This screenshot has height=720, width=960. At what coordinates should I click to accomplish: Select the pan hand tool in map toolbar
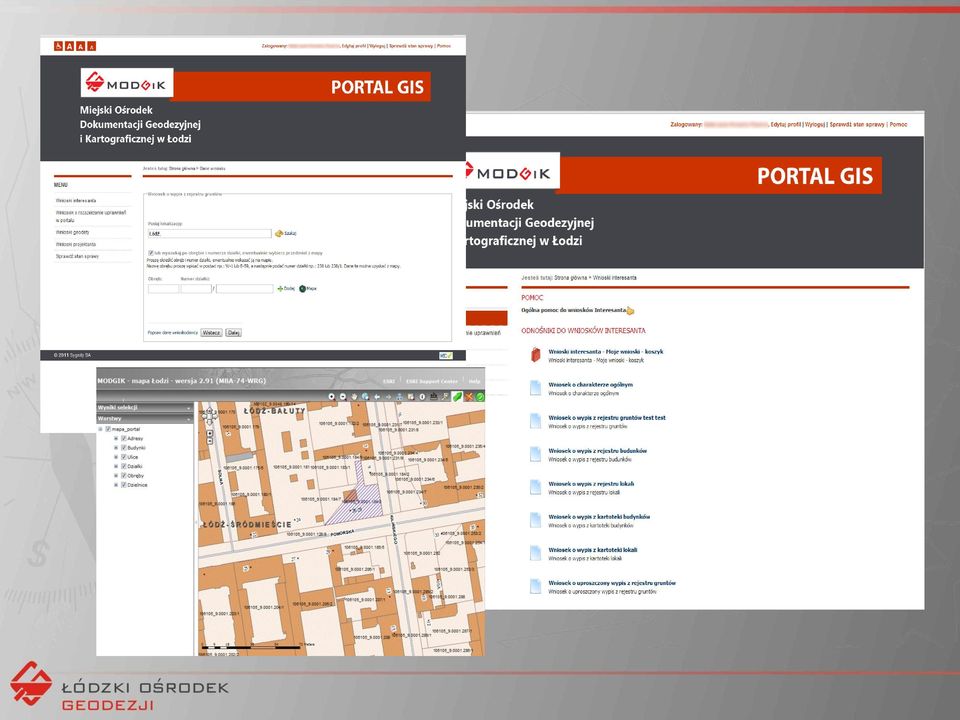coord(354,397)
